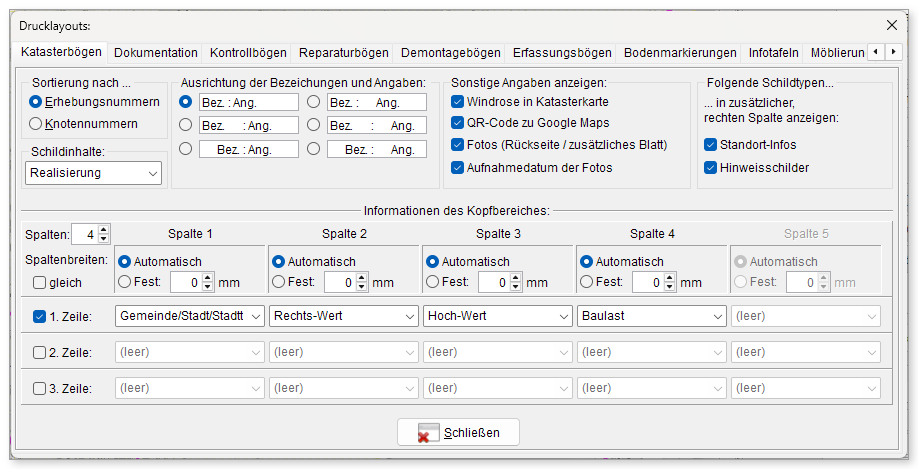Screen dimensions: 918x469
Task: Decrease Spalte 4 Fest width spinner
Action: [x=670, y=286]
